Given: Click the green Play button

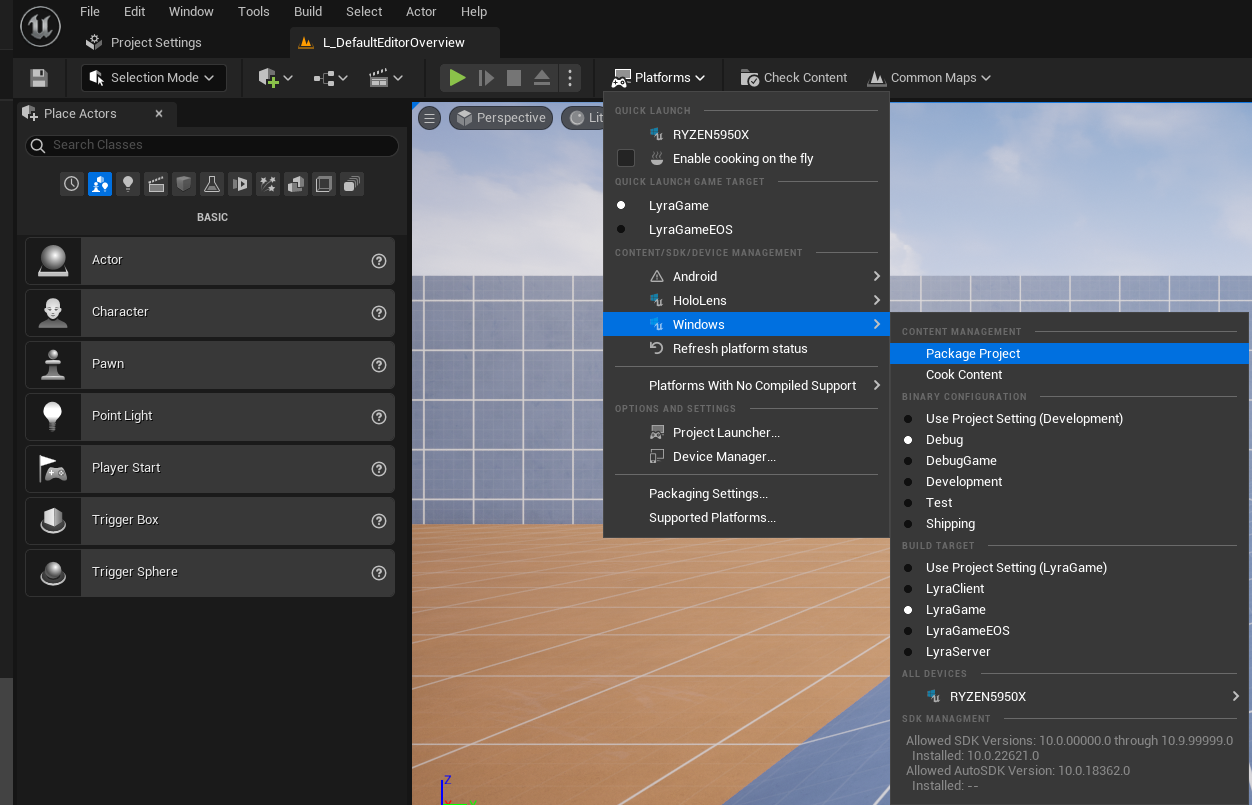Looking at the screenshot, I should tap(457, 78).
